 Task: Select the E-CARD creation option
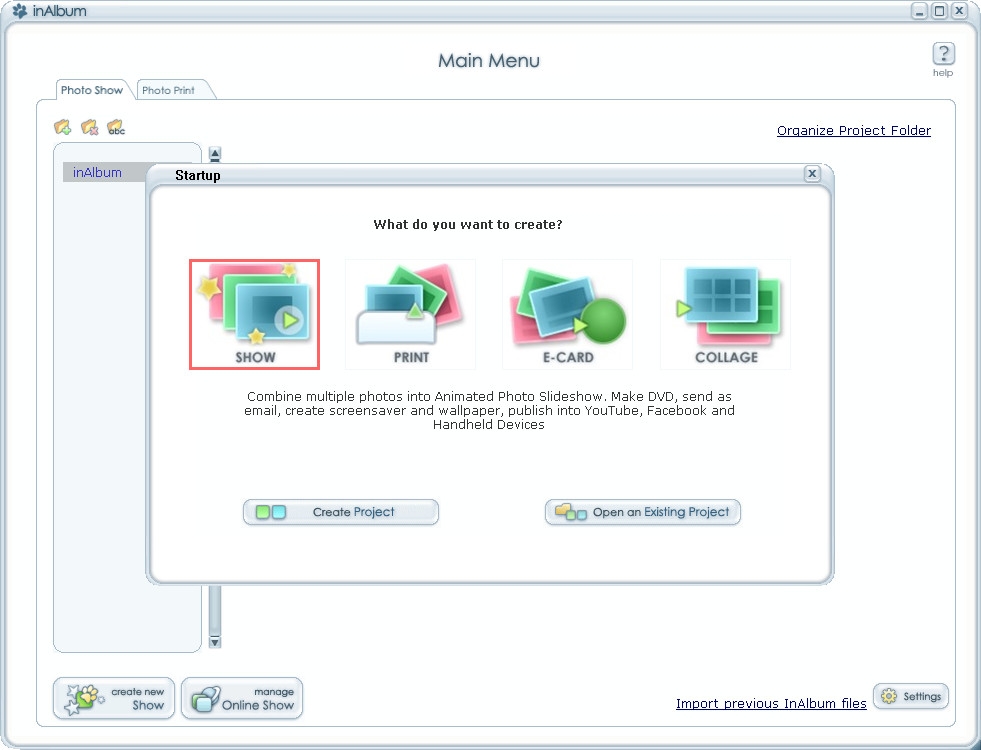click(x=567, y=313)
